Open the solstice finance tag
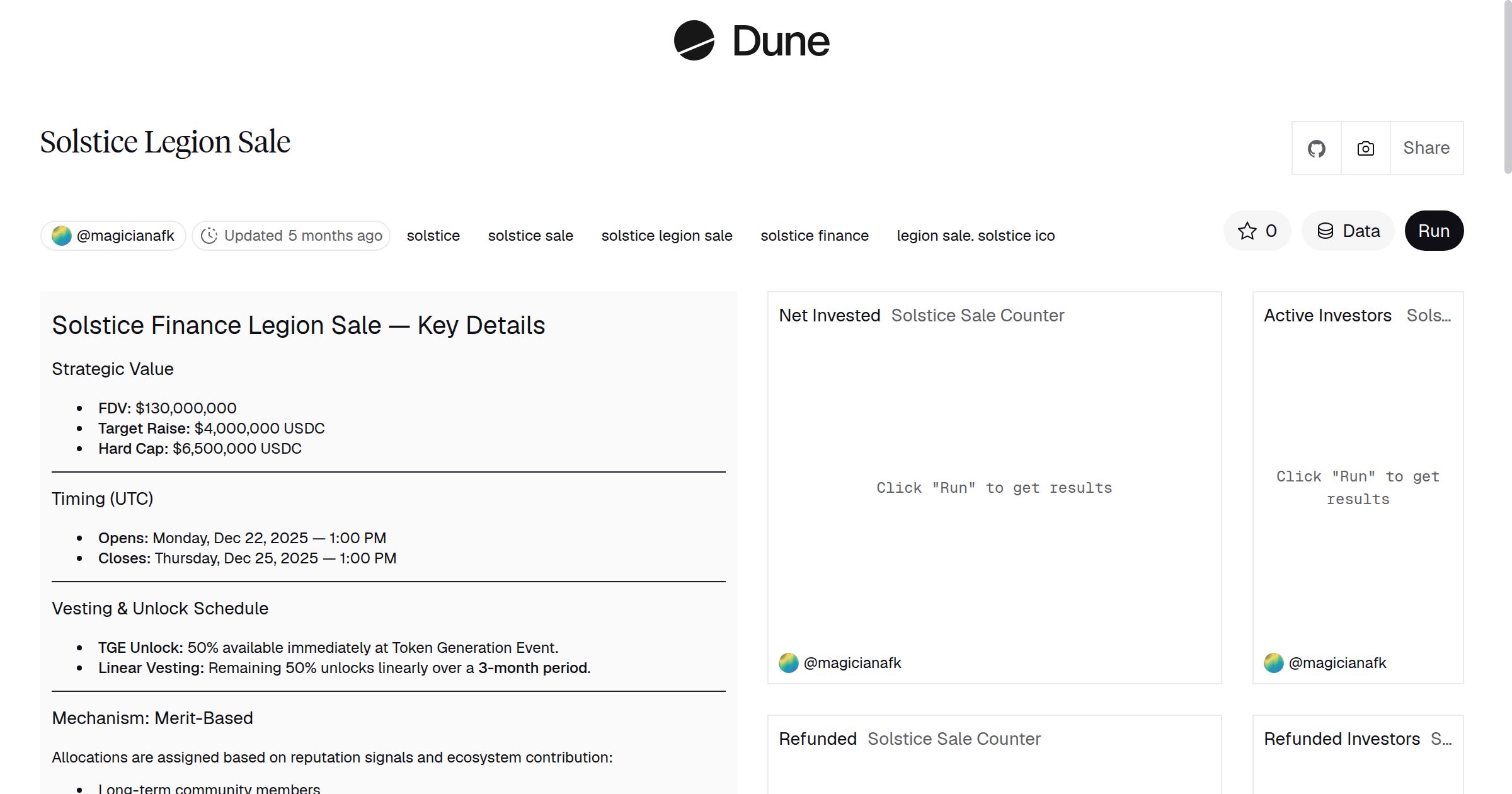 [815, 236]
